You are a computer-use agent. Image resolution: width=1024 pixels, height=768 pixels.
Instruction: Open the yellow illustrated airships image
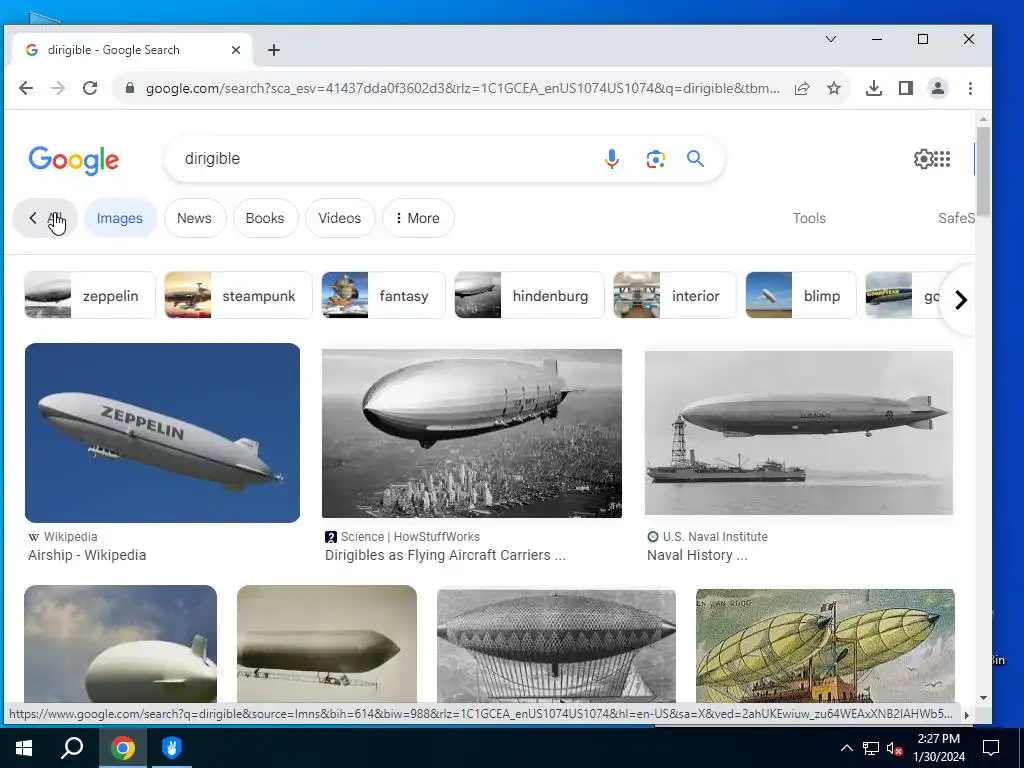[x=825, y=646]
